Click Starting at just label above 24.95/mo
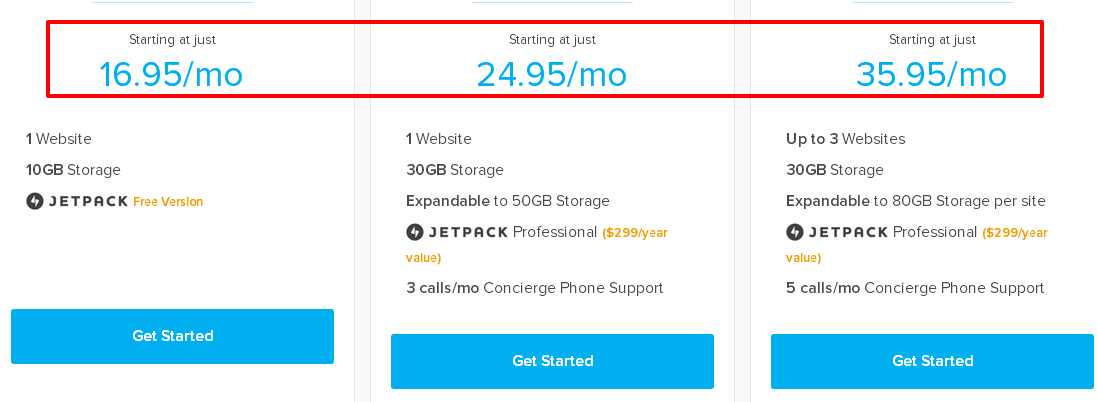The height and width of the screenshot is (402, 1098). point(553,40)
